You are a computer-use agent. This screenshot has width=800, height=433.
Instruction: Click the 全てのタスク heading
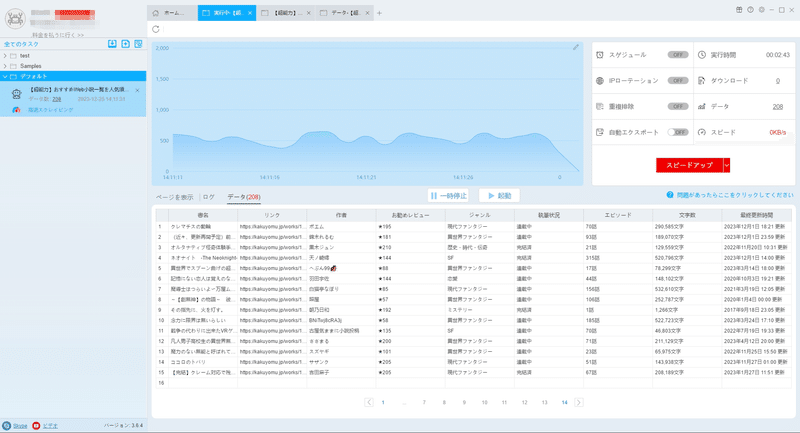pyautogui.click(x=21, y=44)
